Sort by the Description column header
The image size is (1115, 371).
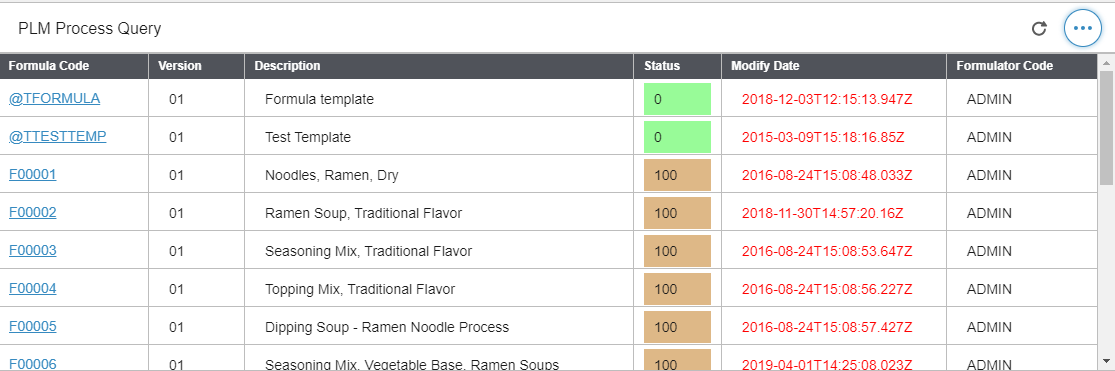click(439, 66)
